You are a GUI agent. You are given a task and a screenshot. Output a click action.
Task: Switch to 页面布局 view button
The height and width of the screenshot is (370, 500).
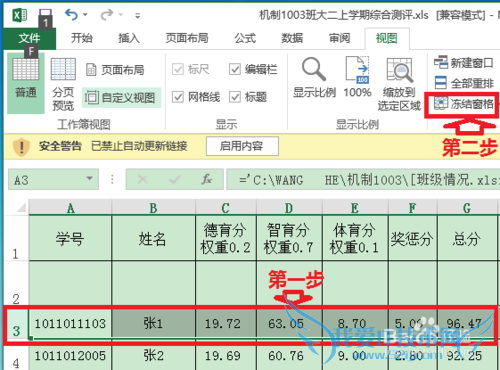(x=115, y=70)
